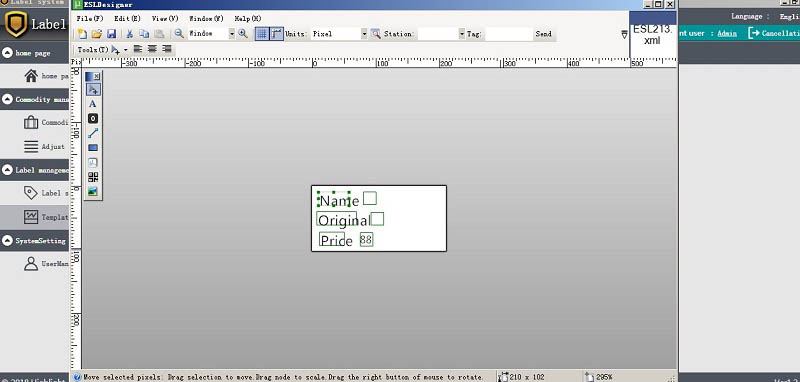Select the QR code tool in toolbox
The width and height of the screenshot is (800, 382).
pyautogui.click(x=93, y=177)
